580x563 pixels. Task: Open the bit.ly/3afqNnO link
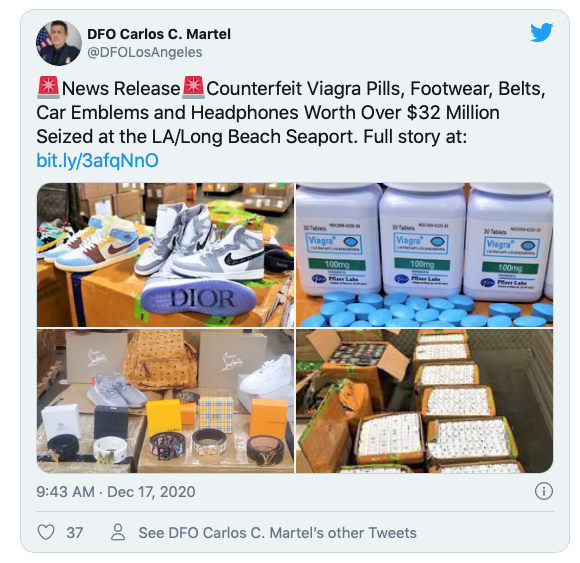coord(97,161)
